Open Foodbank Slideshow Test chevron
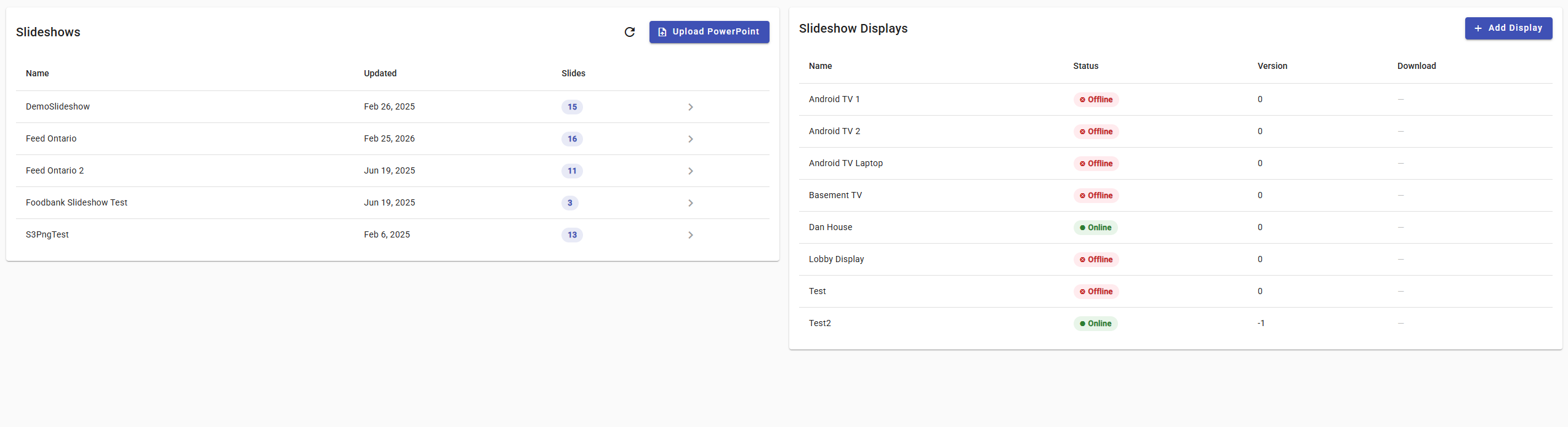The image size is (1568, 427). click(690, 203)
